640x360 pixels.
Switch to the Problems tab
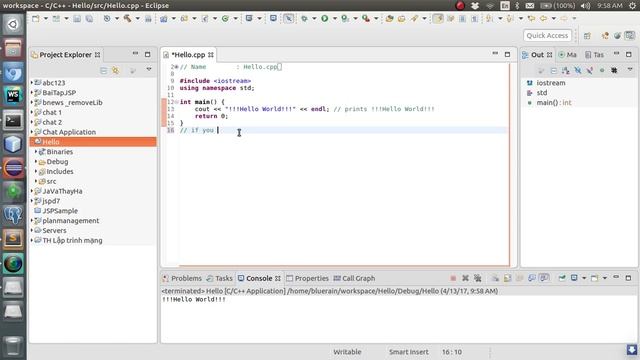(182, 278)
